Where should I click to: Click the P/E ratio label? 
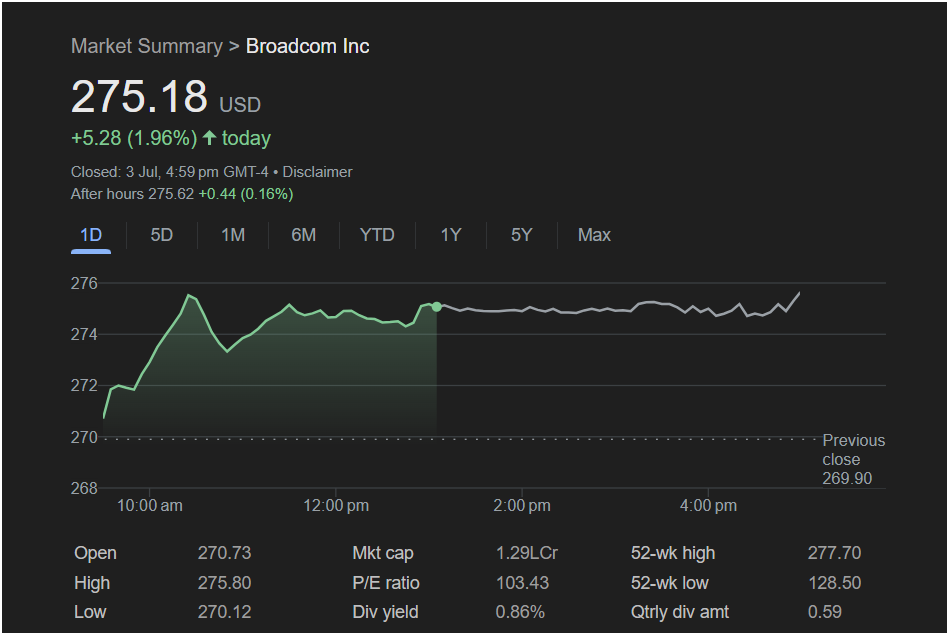point(386,583)
